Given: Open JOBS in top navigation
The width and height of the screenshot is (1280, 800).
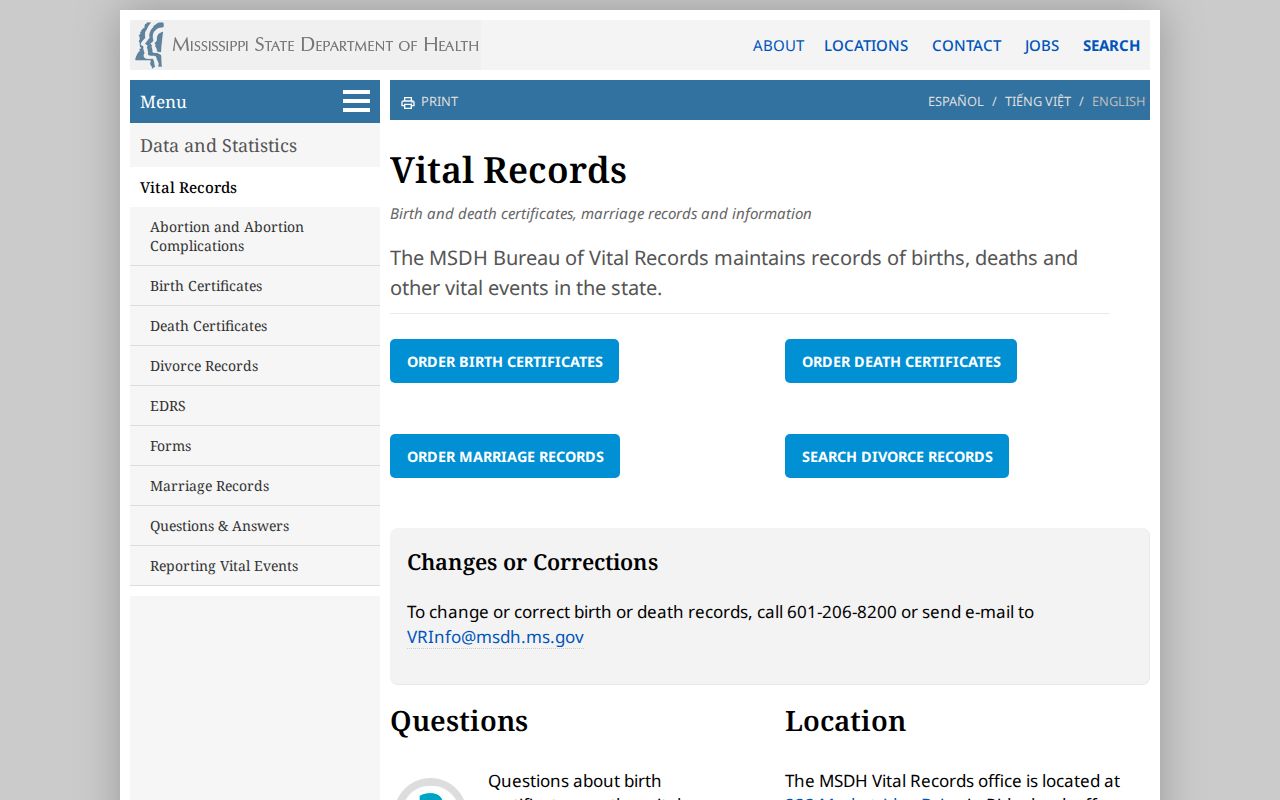Looking at the screenshot, I should (x=1041, y=45).
